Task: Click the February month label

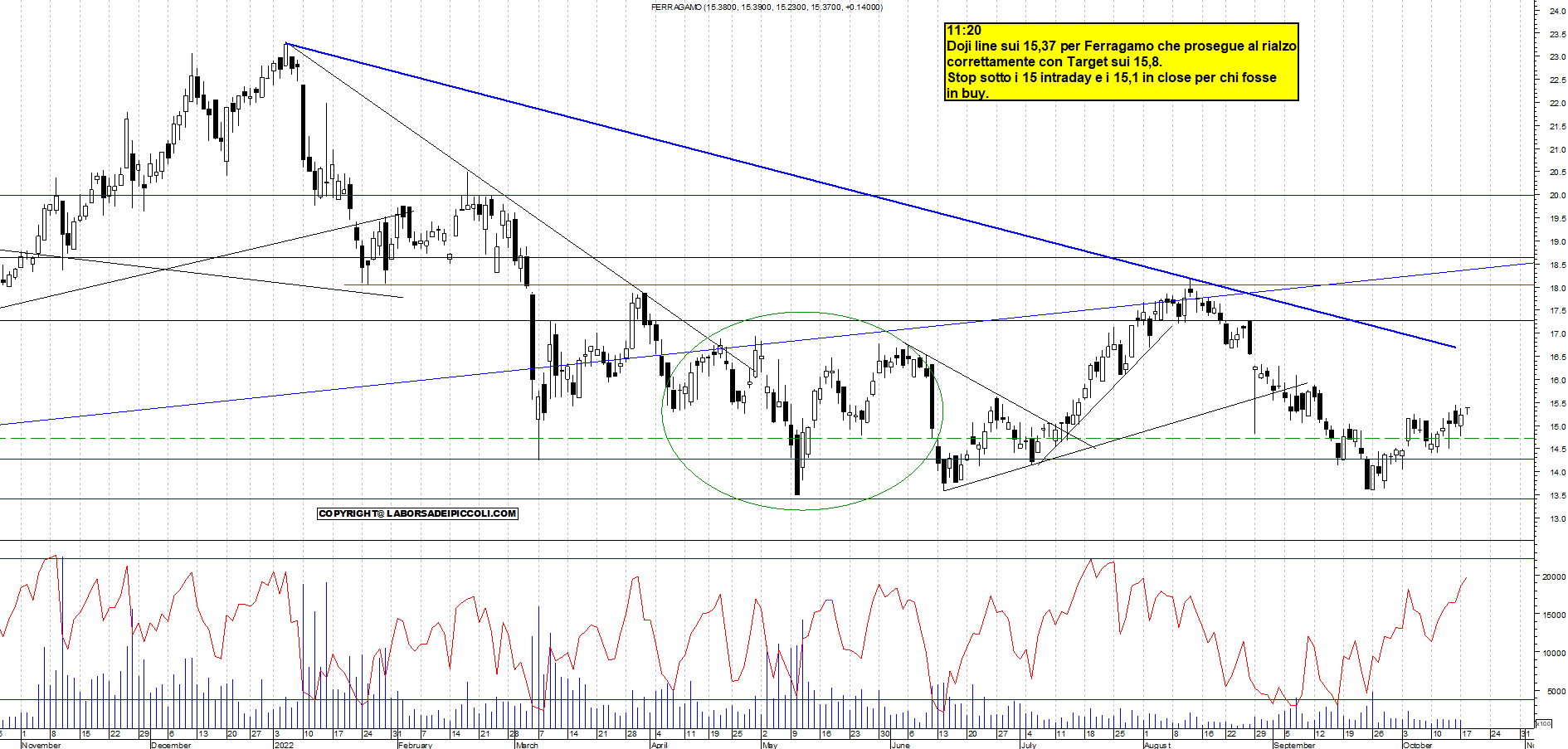Action: [415, 745]
